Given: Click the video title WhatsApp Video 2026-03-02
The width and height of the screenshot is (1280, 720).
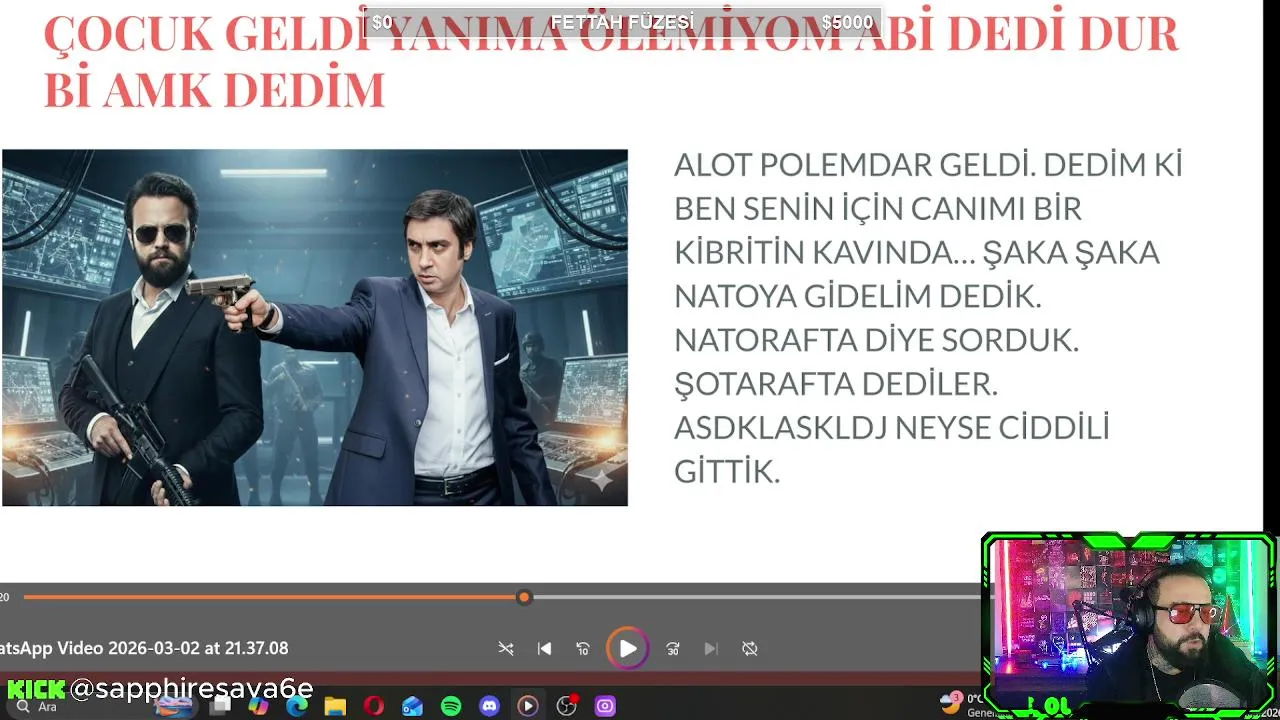Looking at the screenshot, I should coord(144,648).
